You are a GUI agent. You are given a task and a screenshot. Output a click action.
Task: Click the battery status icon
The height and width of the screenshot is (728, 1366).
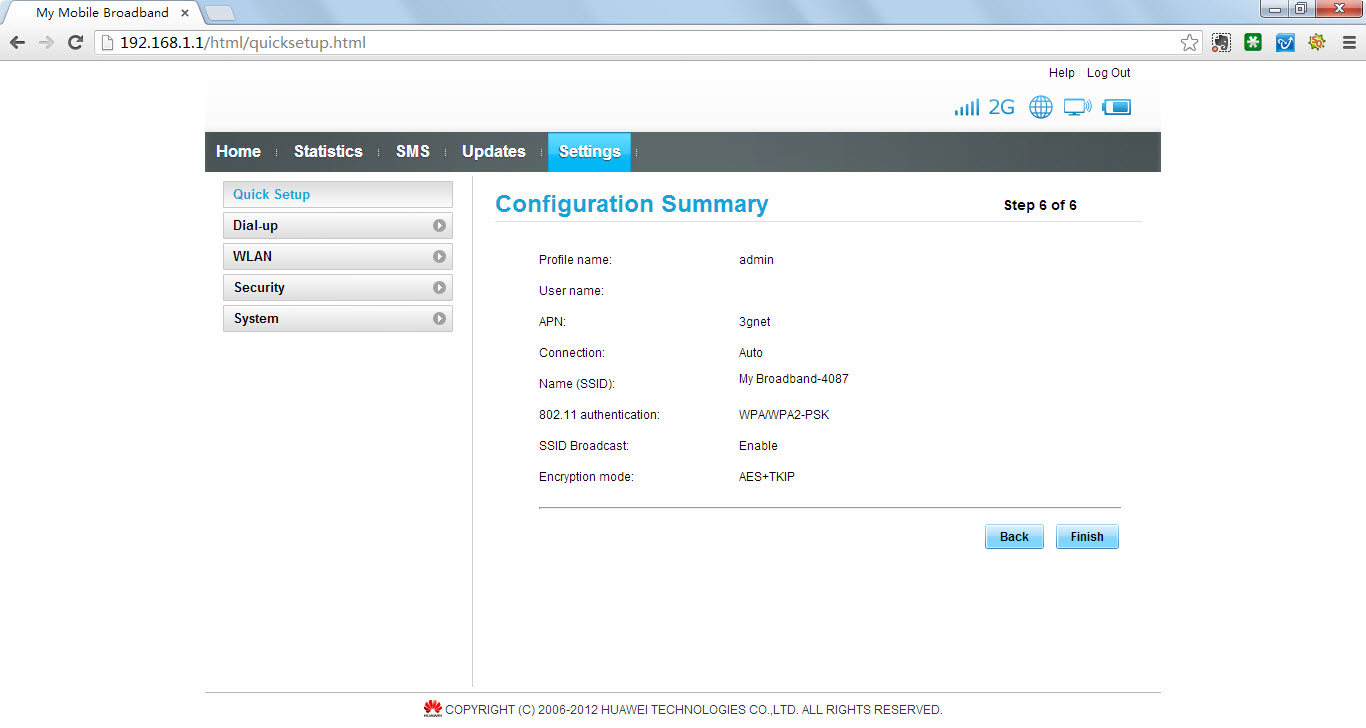tap(1117, 107)
